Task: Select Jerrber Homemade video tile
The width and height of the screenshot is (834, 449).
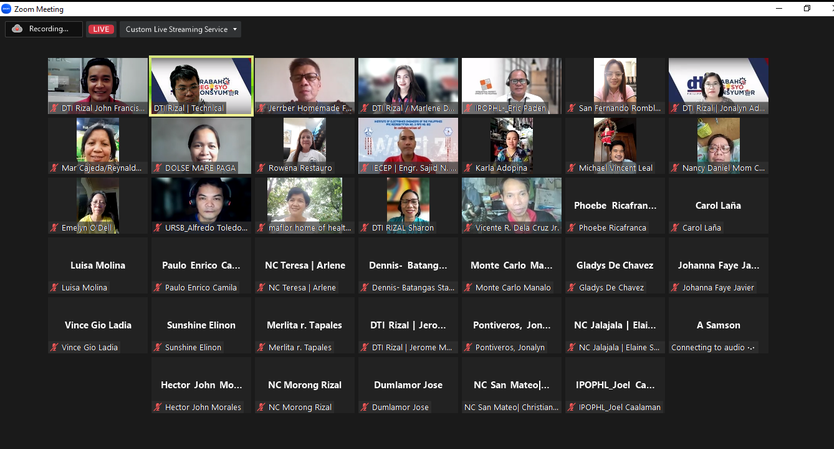Action: [304, 85]
